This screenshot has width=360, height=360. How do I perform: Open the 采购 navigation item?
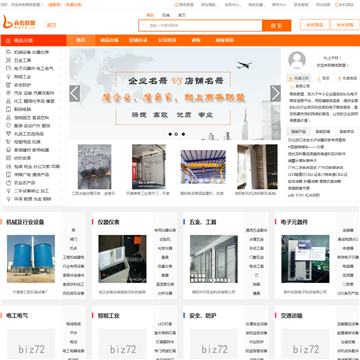(196, 40)
